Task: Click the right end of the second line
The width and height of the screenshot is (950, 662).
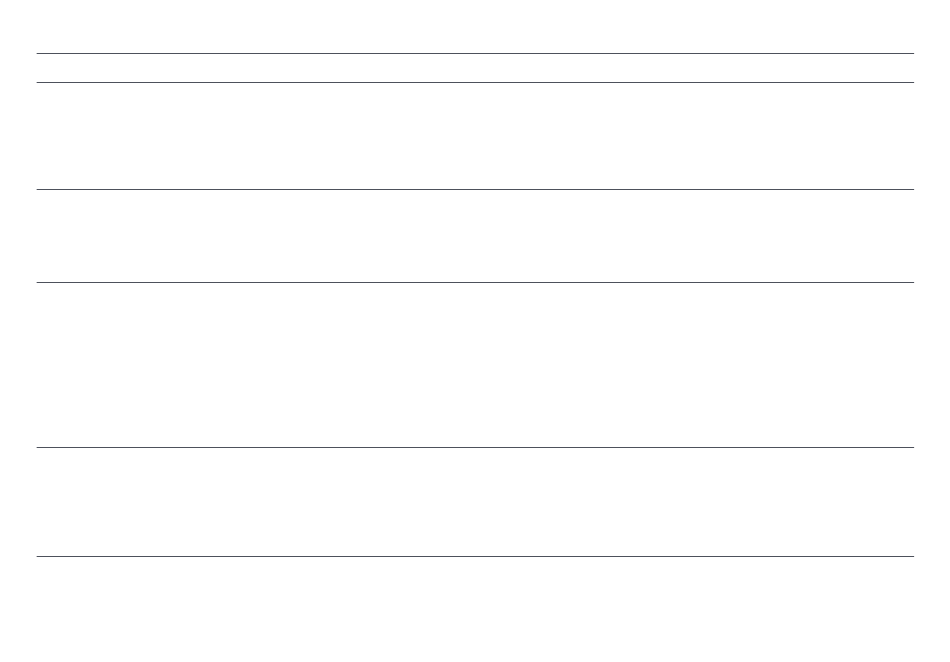Action: [912, 82]
